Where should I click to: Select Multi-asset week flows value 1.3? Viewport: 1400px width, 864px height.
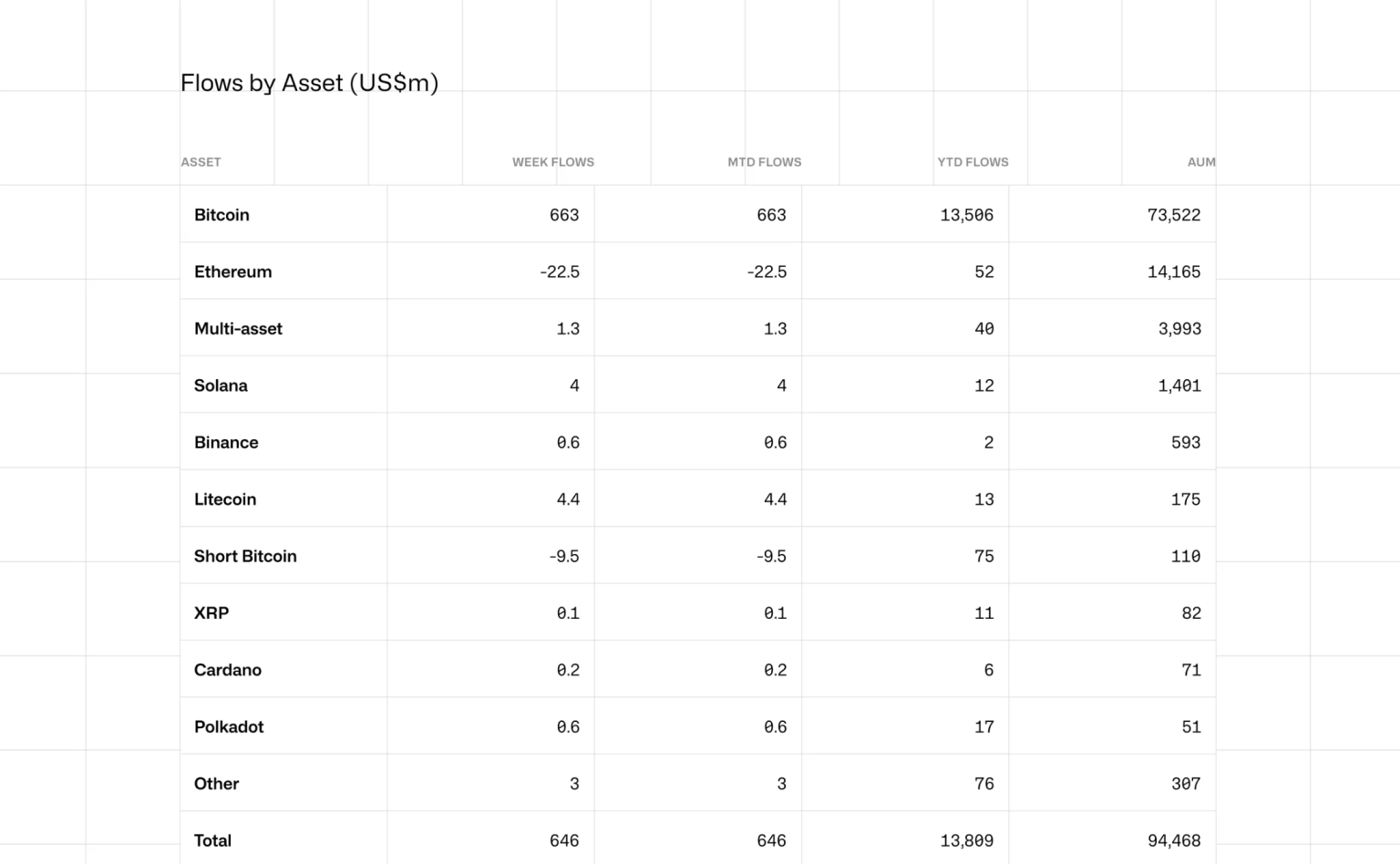tap(568, 329)
